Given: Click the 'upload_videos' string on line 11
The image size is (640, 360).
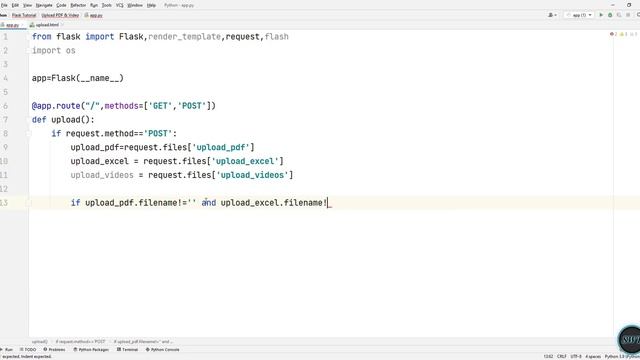Looking at the screenshot, I should click(252, 175).
